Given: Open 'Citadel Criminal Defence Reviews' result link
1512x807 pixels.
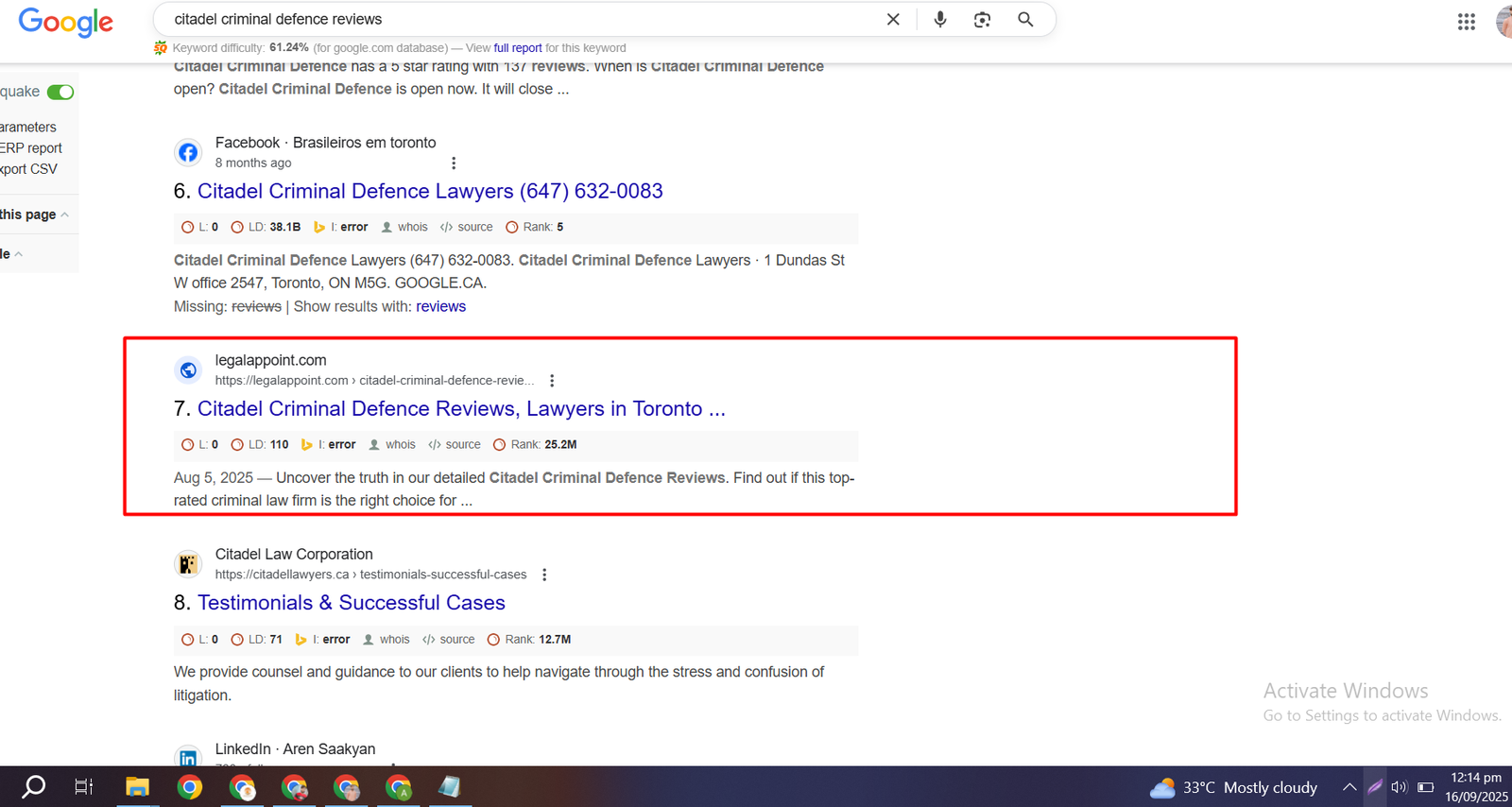Looking at the screenshot, I should coord(460,408).
